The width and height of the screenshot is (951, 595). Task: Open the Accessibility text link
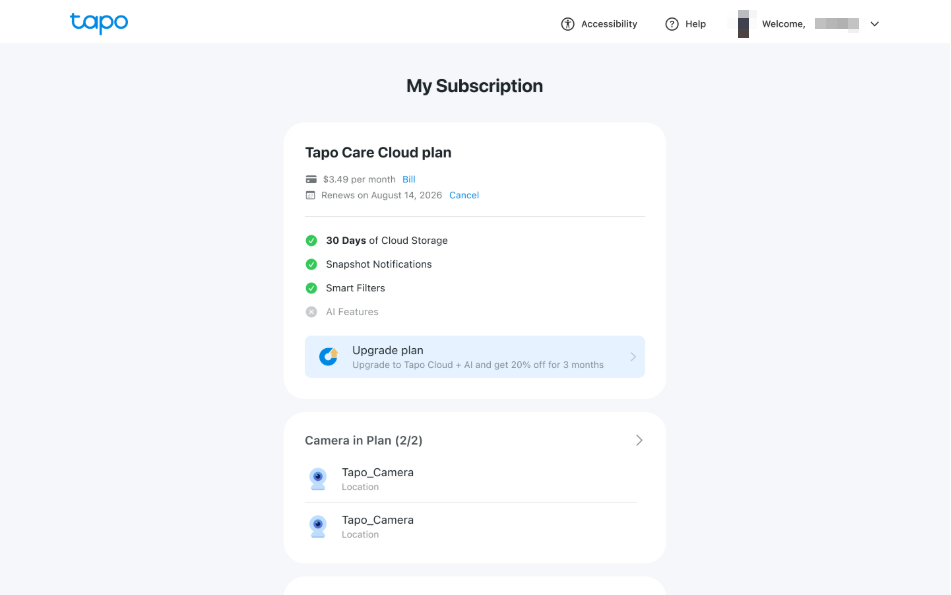tap(609, 24)
